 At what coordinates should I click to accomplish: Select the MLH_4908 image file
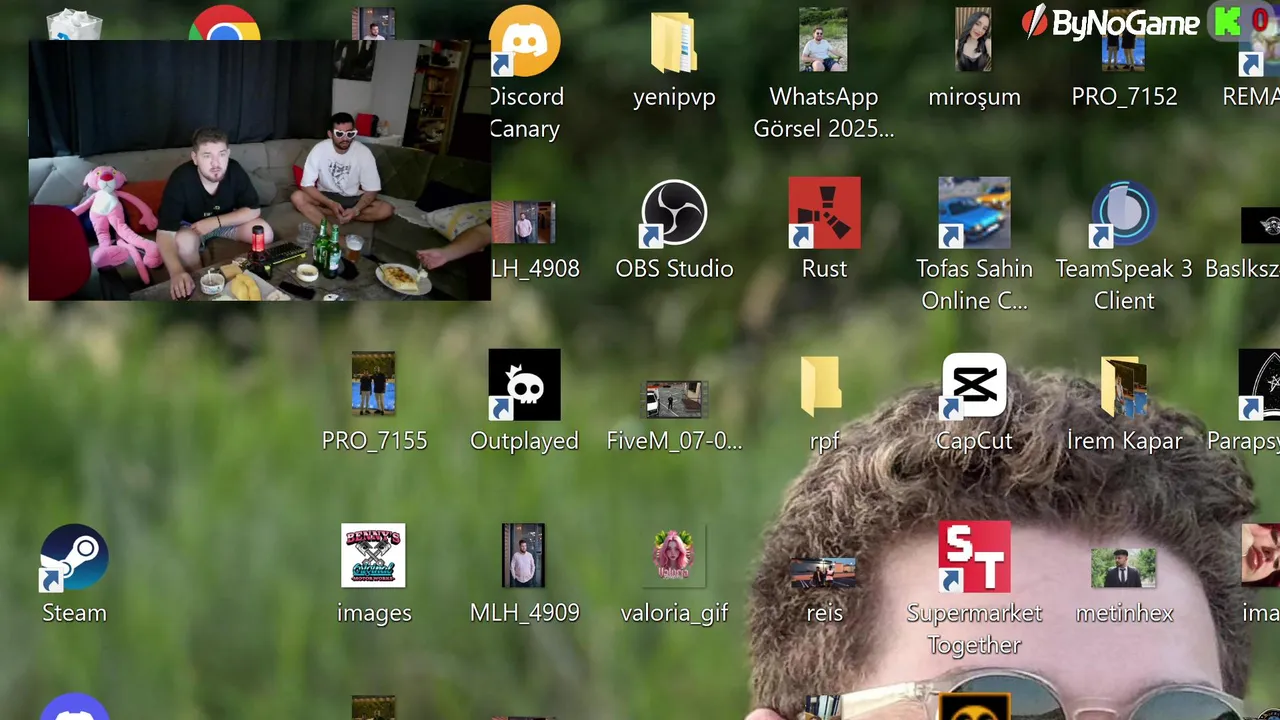[525, 222]
